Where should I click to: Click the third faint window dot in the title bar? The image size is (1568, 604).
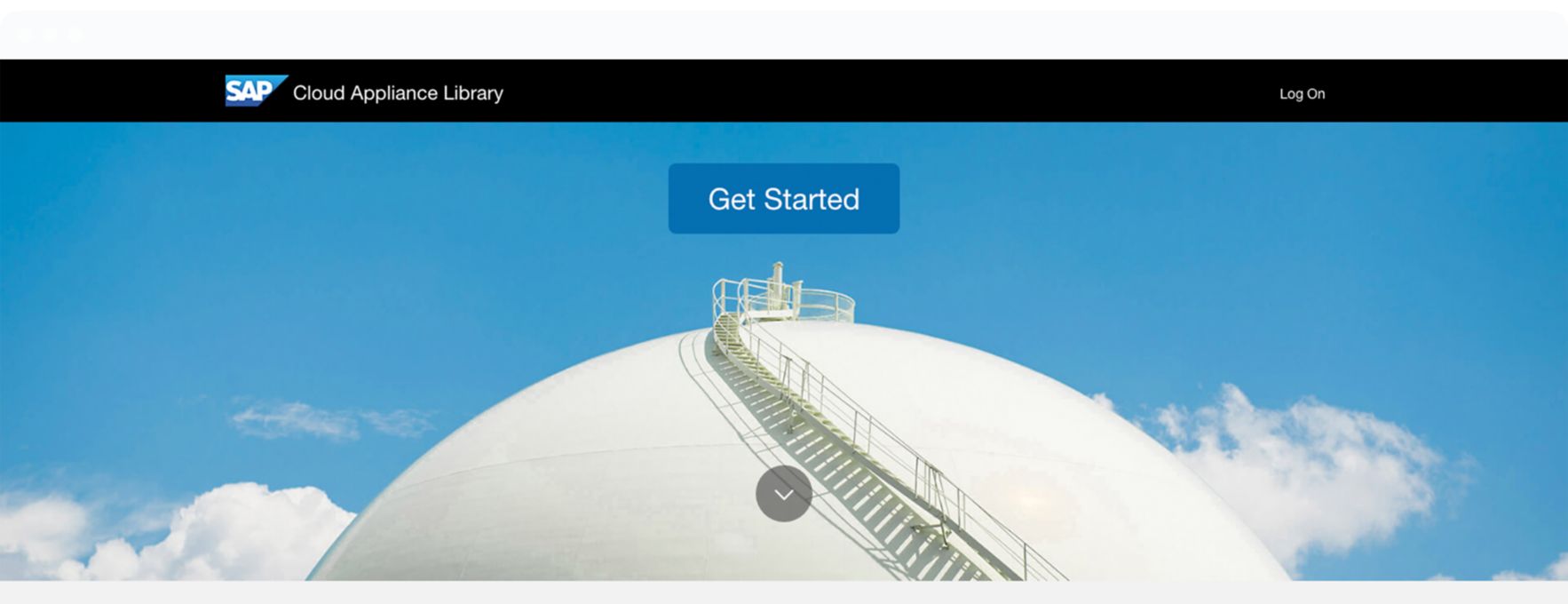pos(75,35)
